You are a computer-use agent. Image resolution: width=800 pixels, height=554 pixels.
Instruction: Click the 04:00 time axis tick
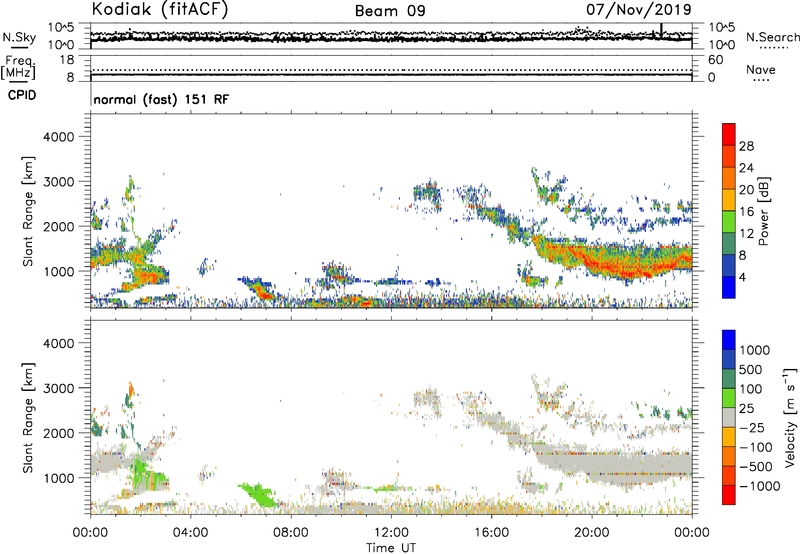(x=190, y=533)
